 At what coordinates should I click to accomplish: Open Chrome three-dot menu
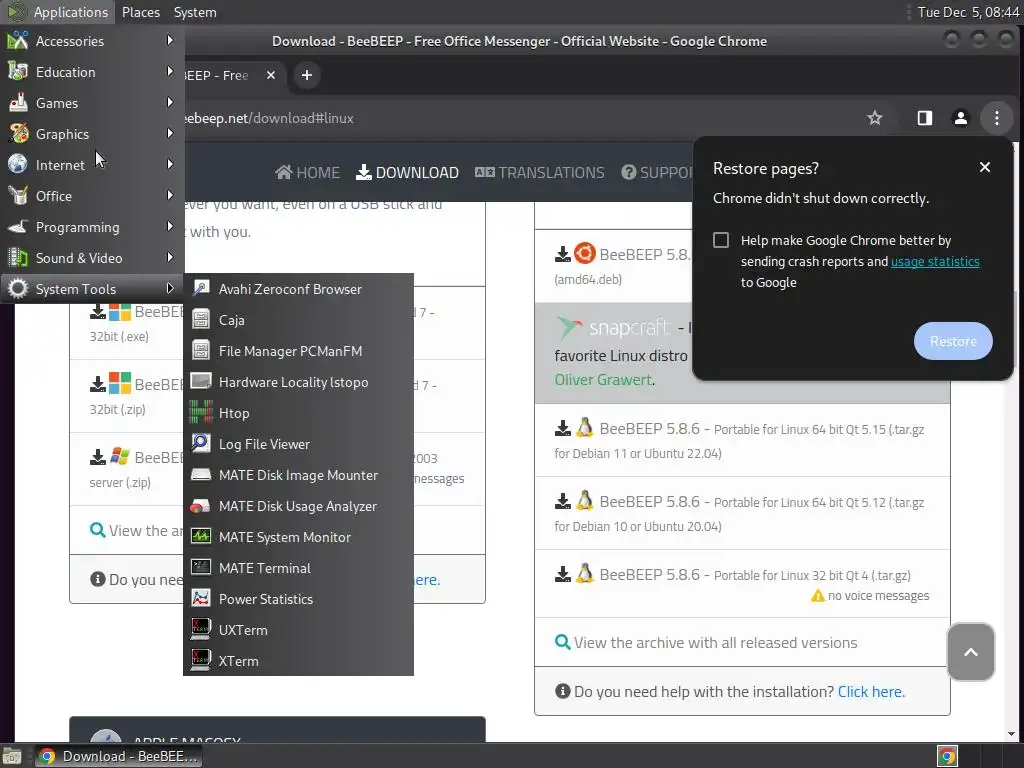point(997,118)
